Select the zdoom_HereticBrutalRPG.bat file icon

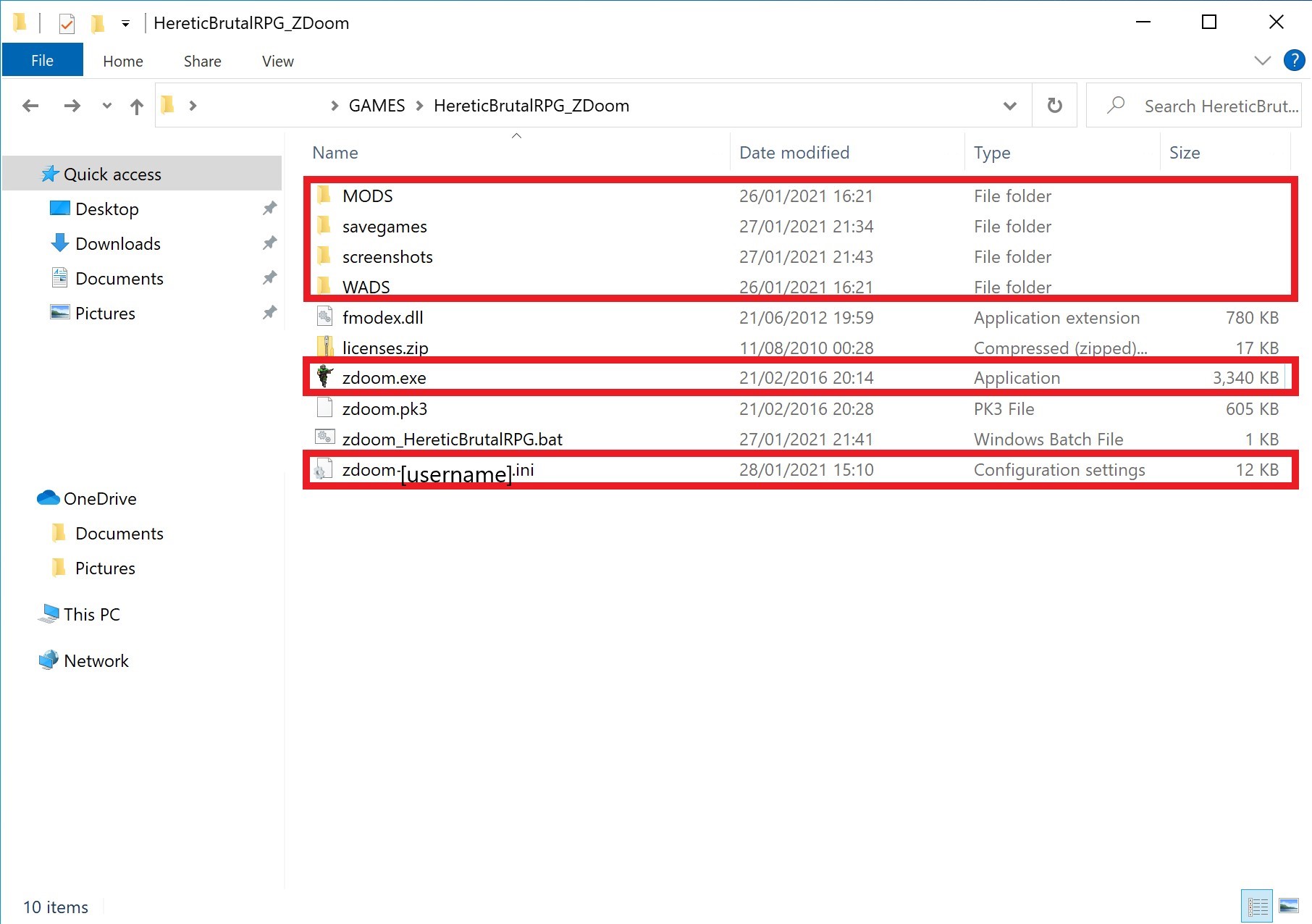pyautogui.click(x=324, y=437)
